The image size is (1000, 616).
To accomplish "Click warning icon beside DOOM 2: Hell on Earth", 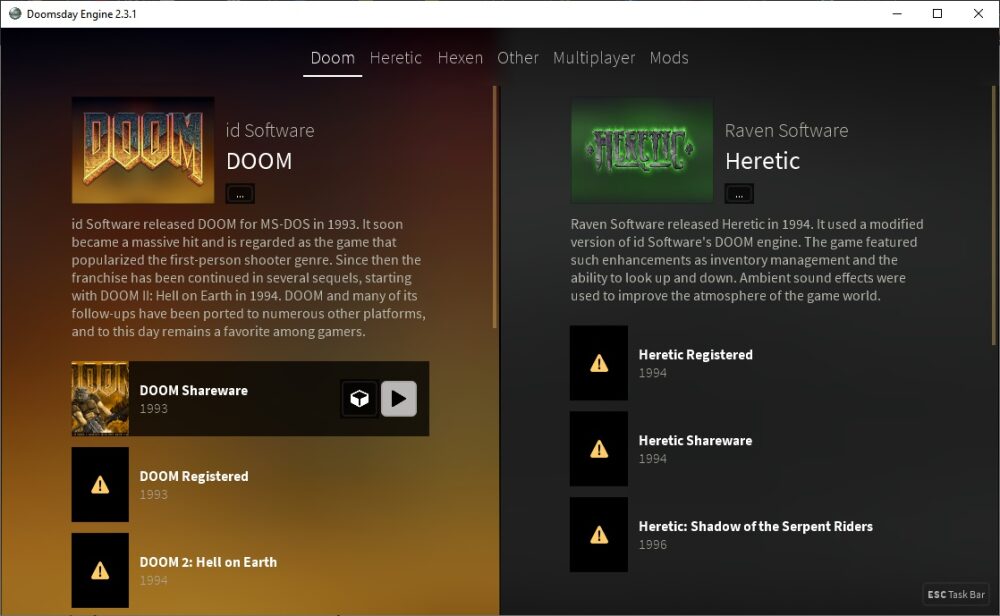I will point(100,571).
